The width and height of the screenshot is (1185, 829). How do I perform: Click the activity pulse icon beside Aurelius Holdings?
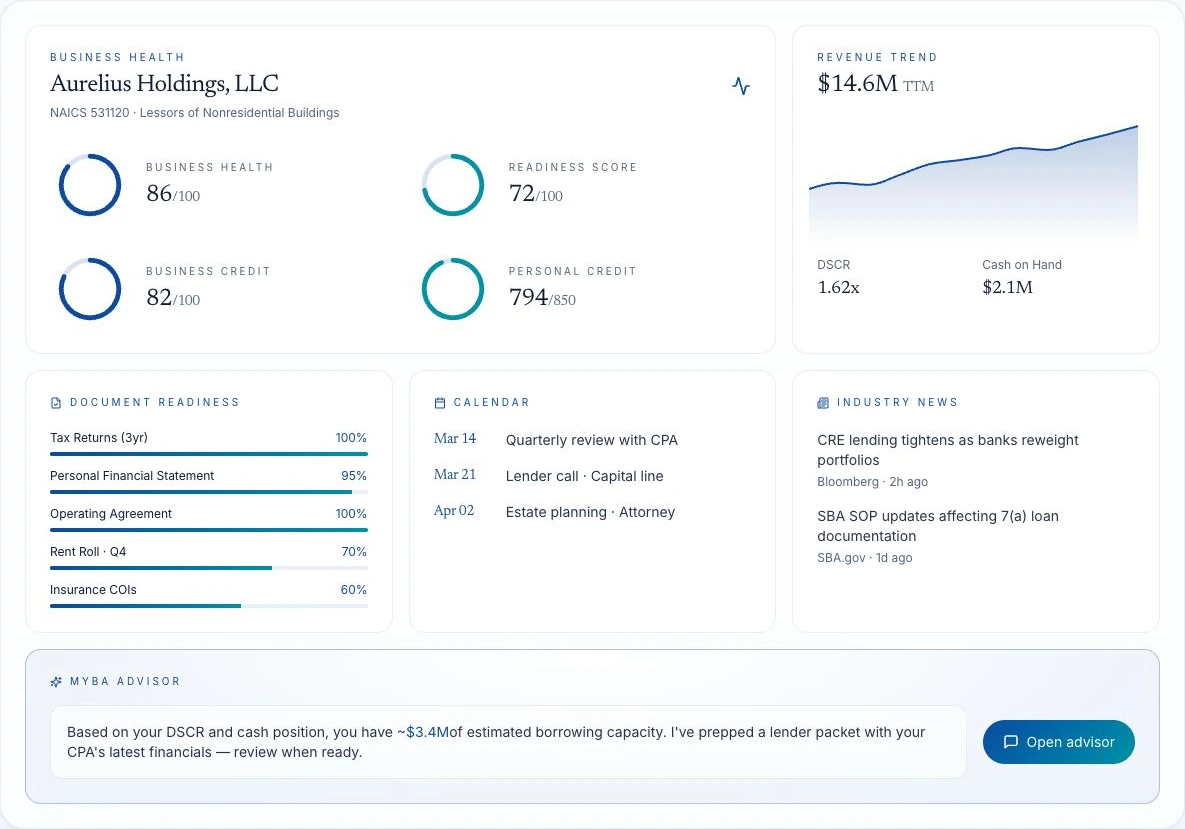coord(741,85)
